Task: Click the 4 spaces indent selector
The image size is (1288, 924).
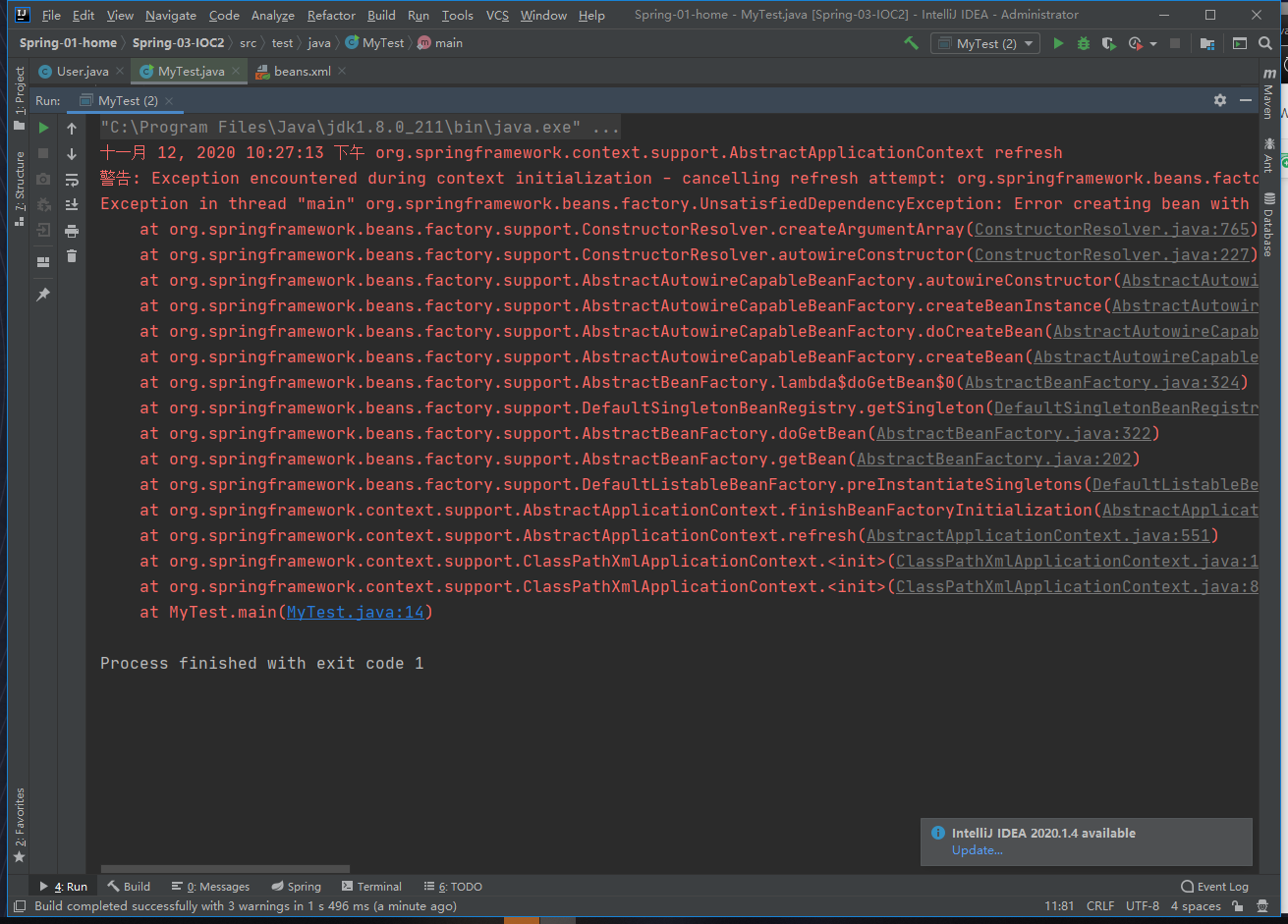Action: pyautogui.click(x=1196, y=906)
